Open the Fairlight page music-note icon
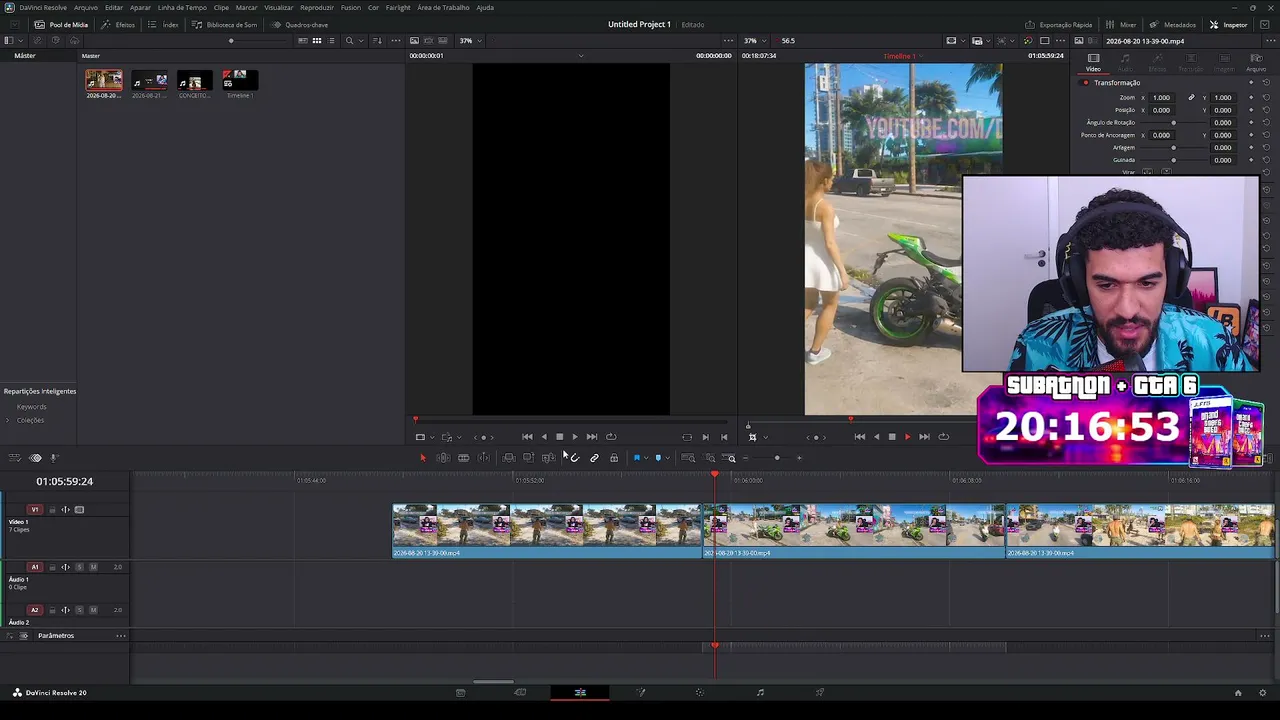This screenshot has height=720, width=1280. pos(760,692)
